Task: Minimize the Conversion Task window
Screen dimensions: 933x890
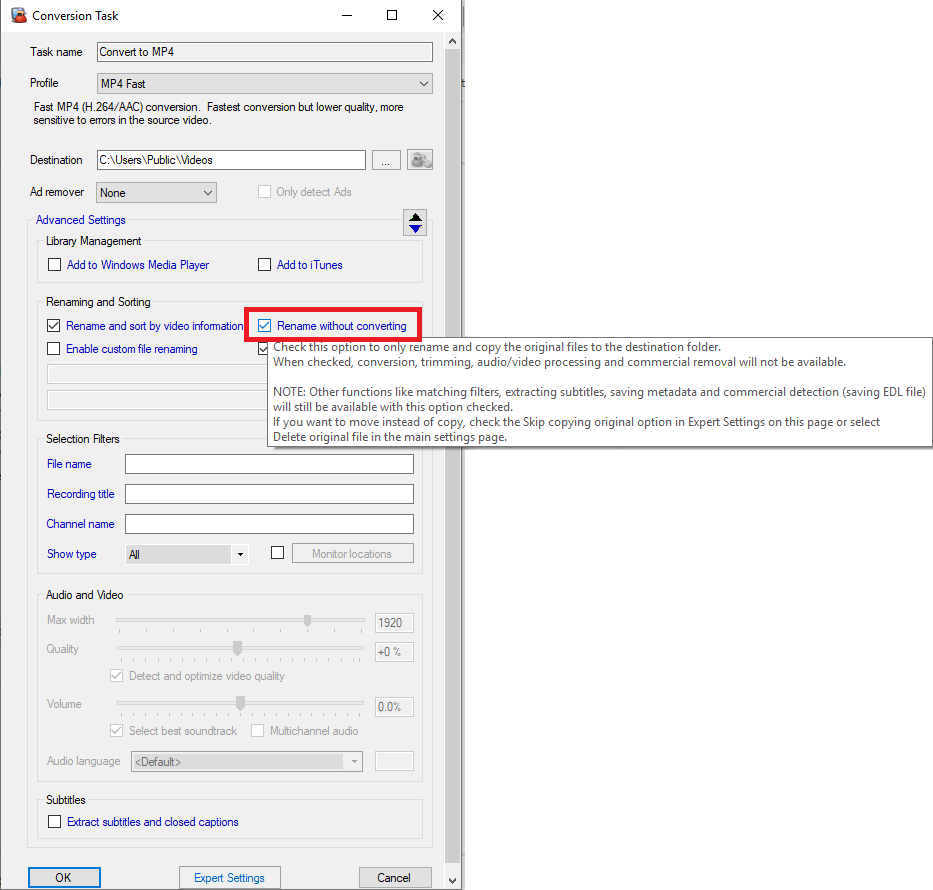Action: (347, 15)
